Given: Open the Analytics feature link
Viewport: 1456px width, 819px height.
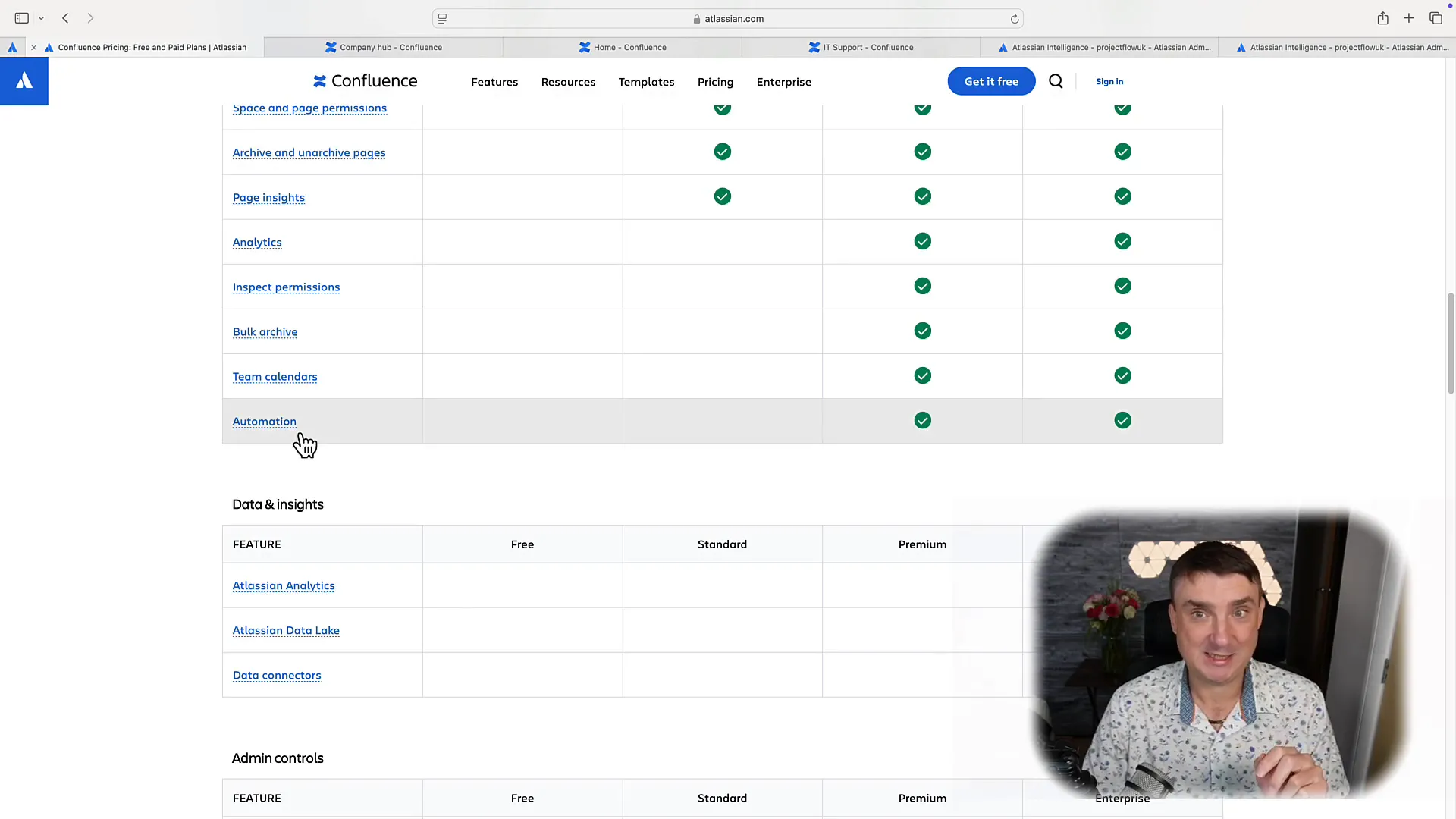Looking at the screenshot, I should 257,242.
